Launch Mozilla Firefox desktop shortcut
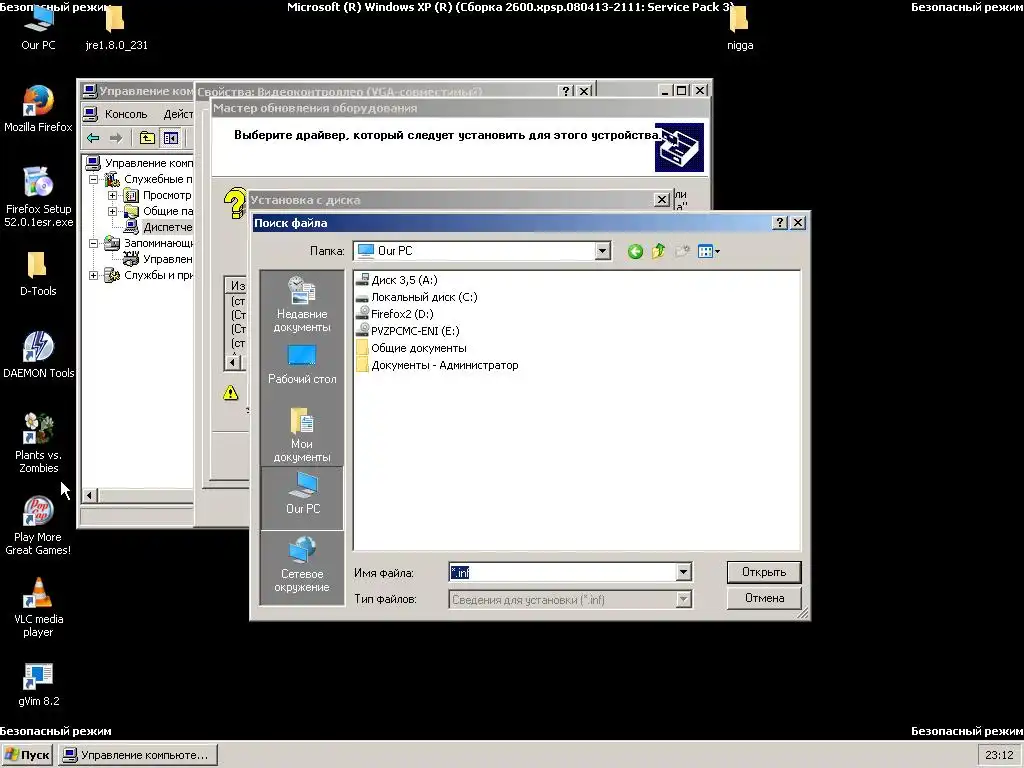Image resolution: width=1024 pixels, height=768 pixels. [x=38, y=109]
